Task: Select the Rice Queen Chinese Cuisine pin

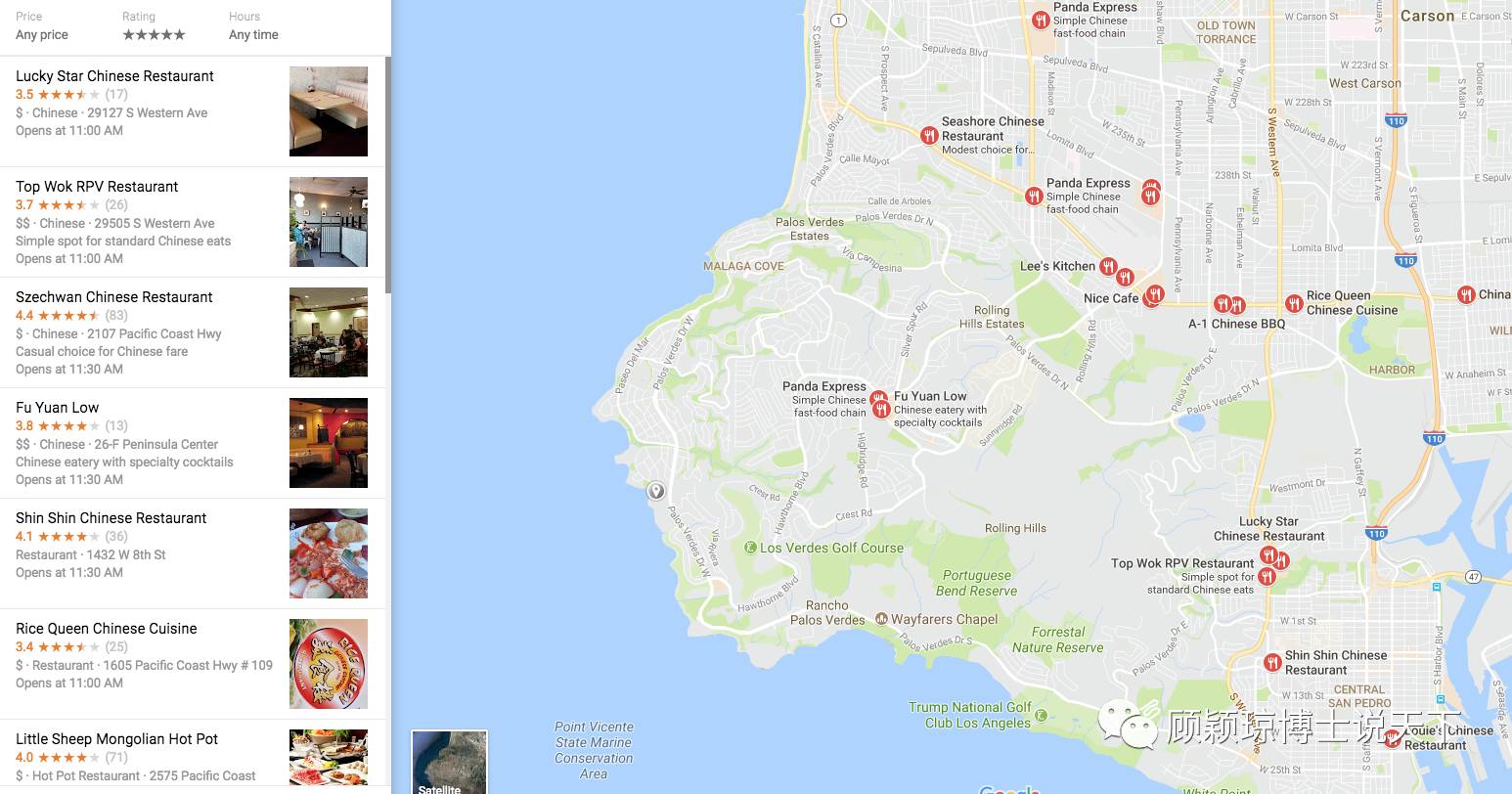Action: tap(1293, 303)
